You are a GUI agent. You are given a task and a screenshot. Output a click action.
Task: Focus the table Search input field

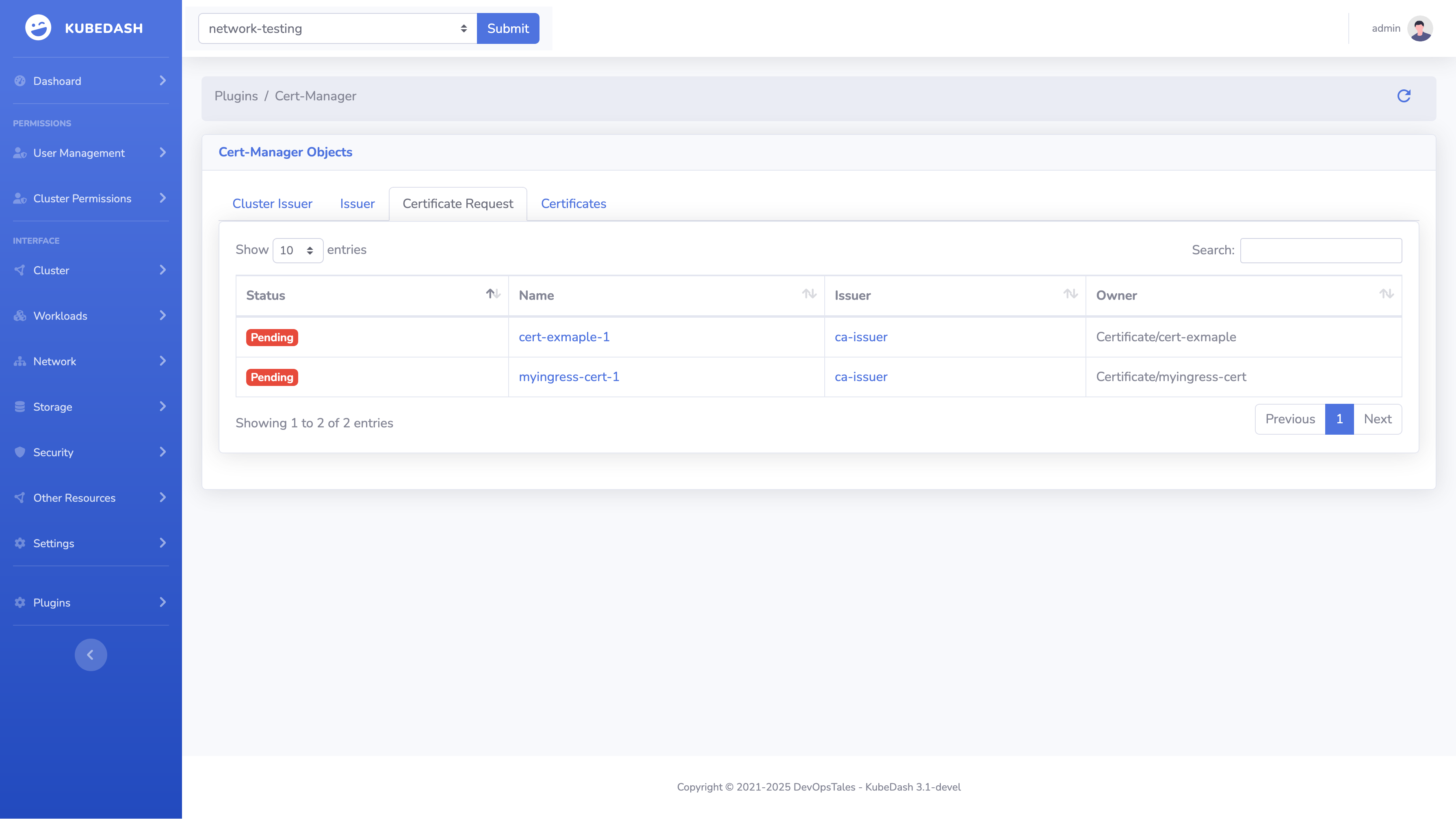(x=1320, y=250)
